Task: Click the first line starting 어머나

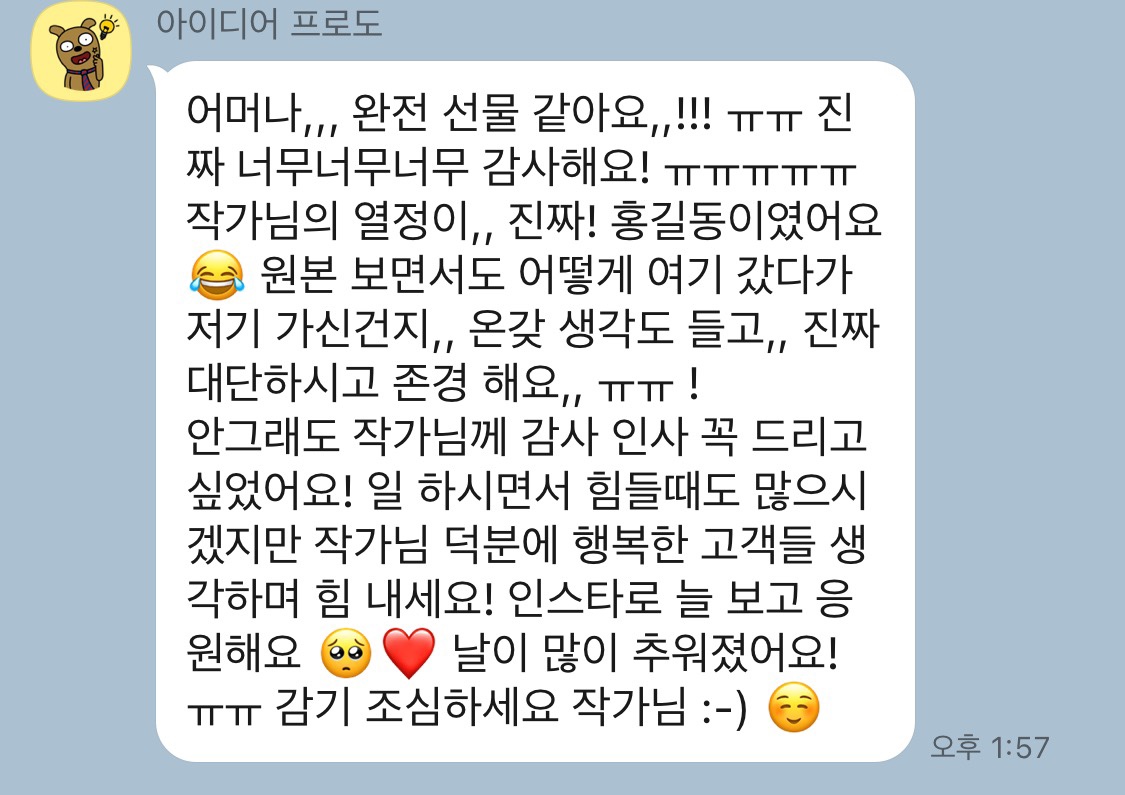Action: coord(519,113)
